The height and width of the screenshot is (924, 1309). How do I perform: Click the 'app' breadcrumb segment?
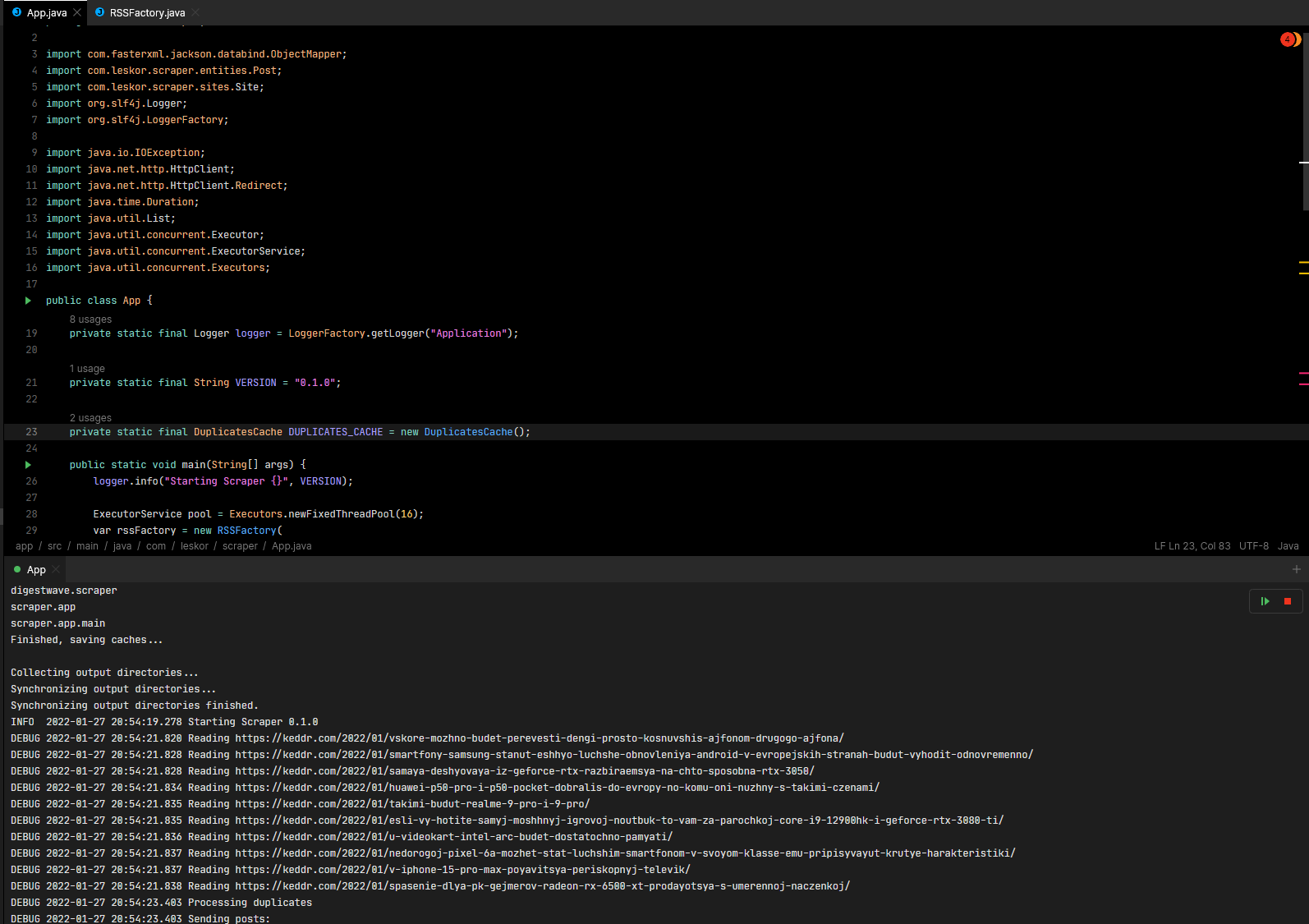coord(24,546)
